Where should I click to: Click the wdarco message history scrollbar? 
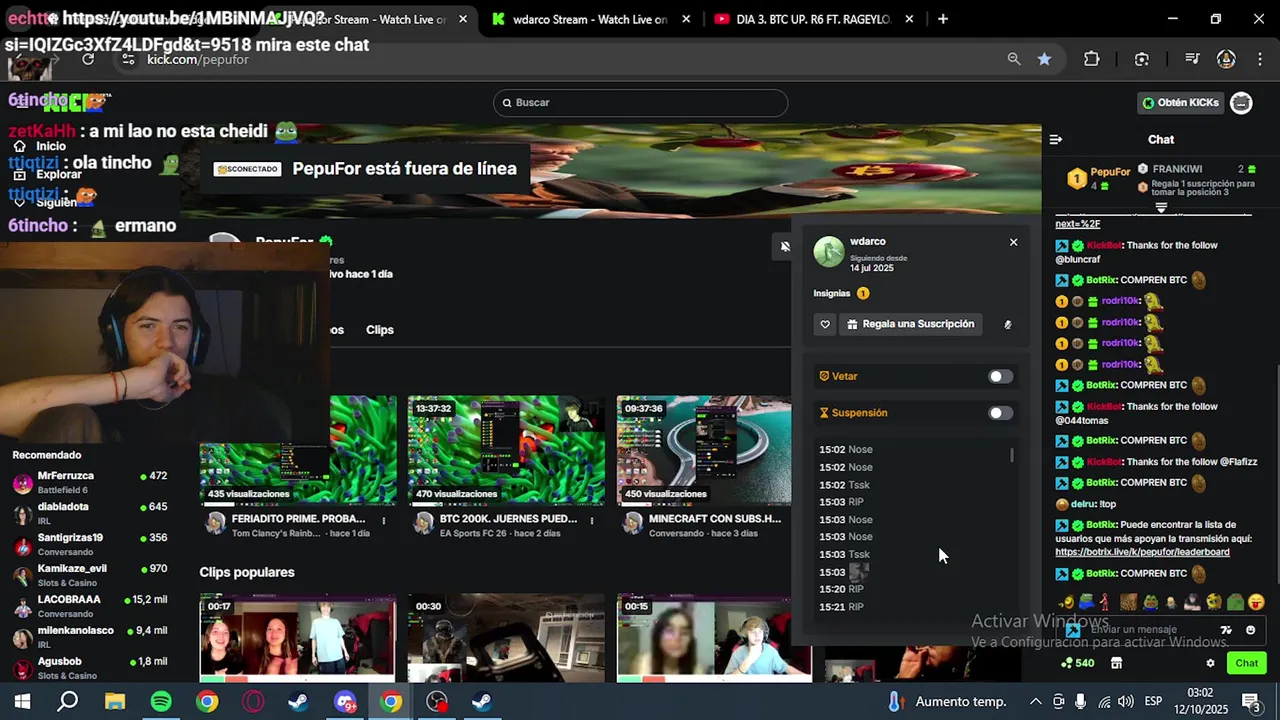point(1012,455)
